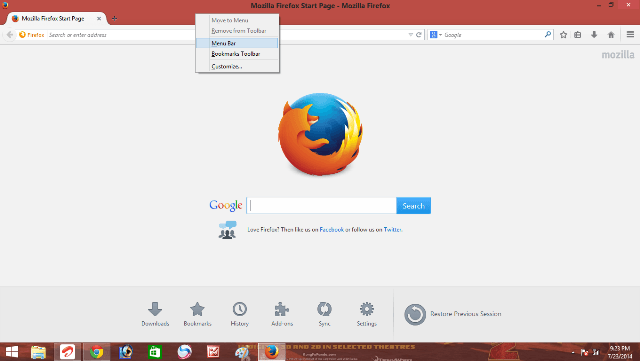Image resolution: width=640 pixels, height=361 pixels.
Task: Click the Firefox identity icon in address bar
Action: (31, 35)
